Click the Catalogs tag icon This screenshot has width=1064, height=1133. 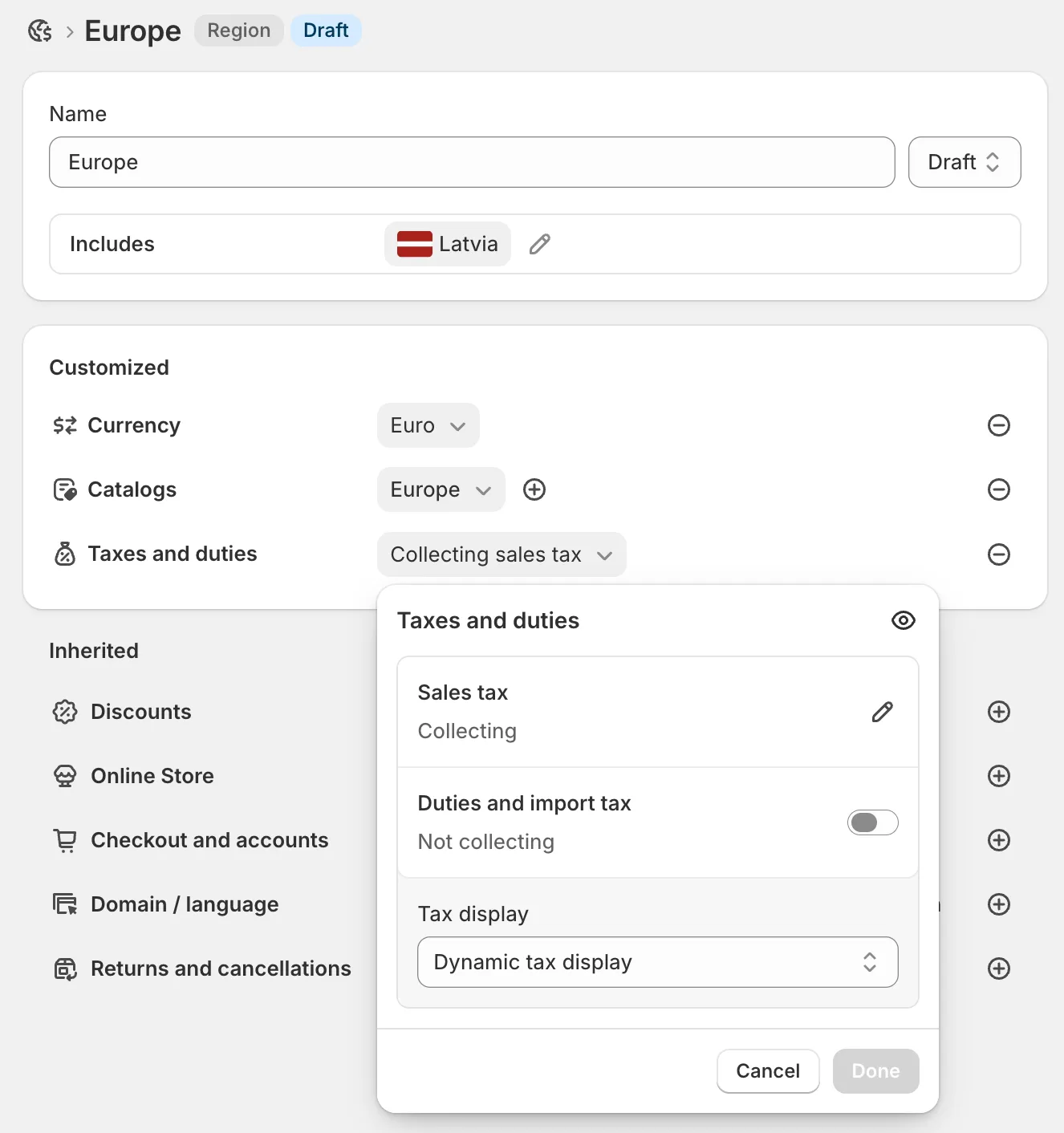coord(65,489)
